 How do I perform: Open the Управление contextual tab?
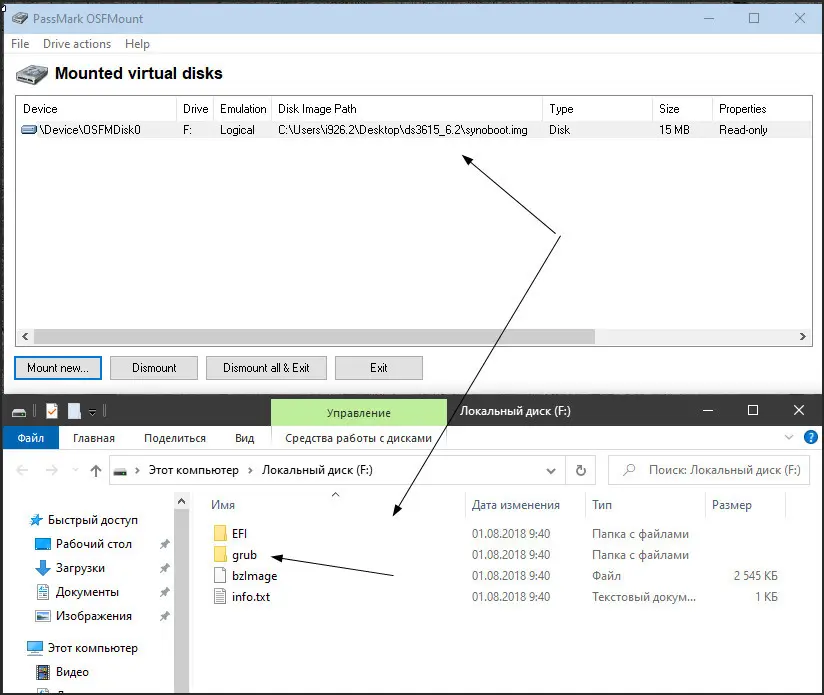click(x=359, y=413)
